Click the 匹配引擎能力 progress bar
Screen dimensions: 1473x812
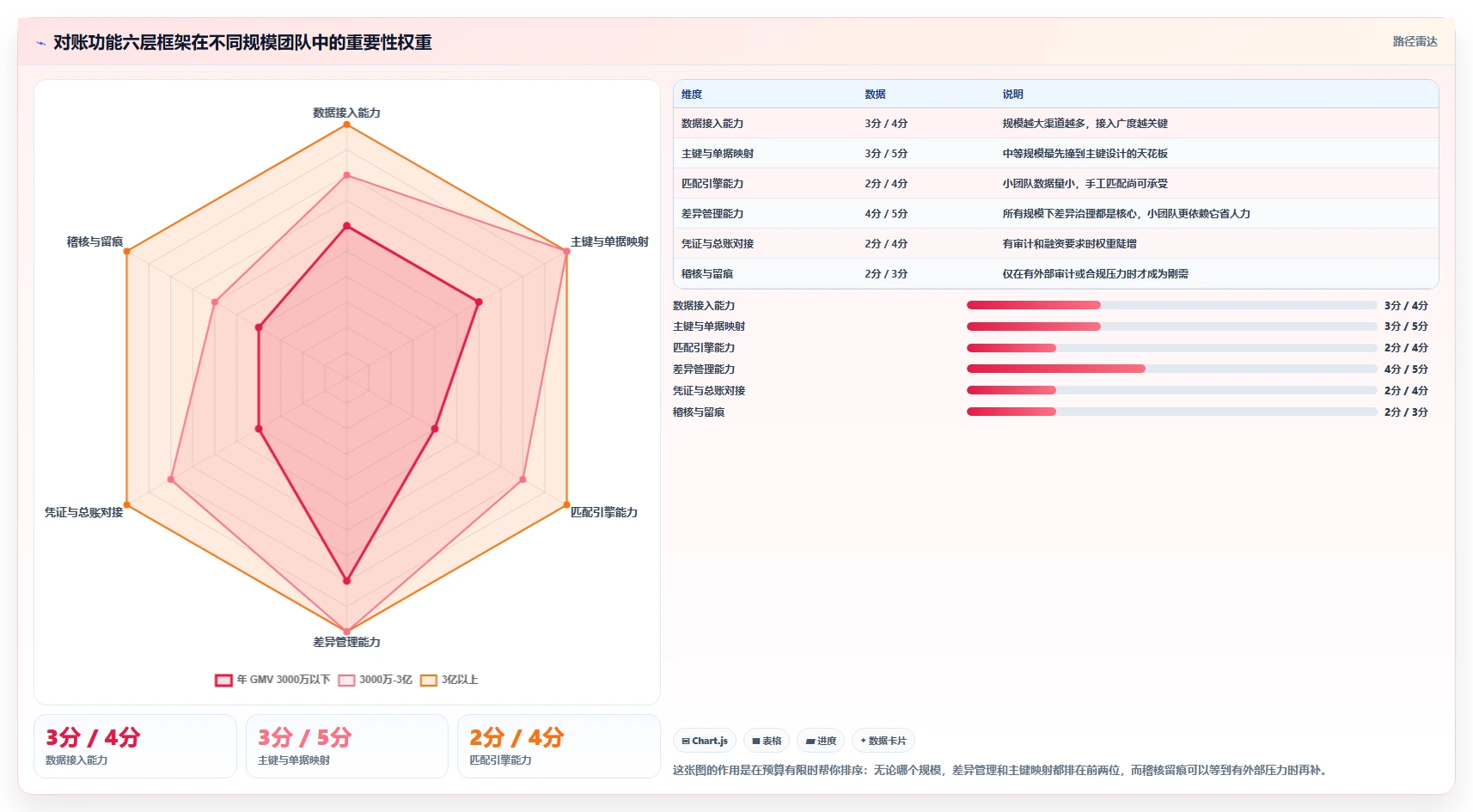coord(1171,348)
